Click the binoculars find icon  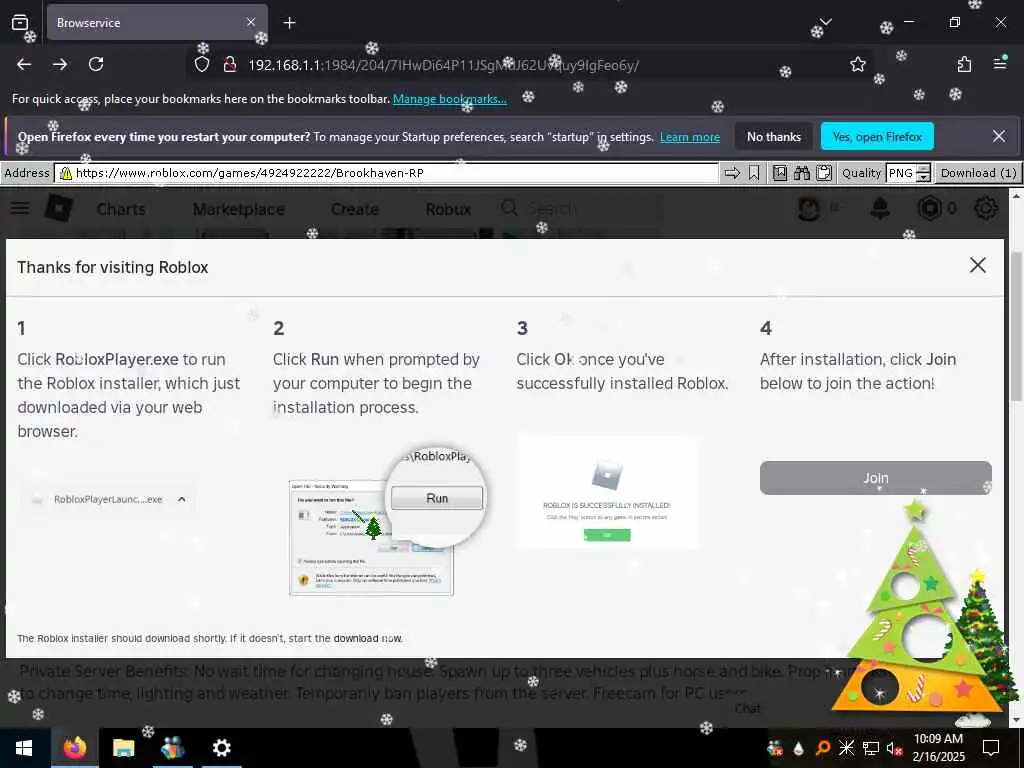coord(802,173)
